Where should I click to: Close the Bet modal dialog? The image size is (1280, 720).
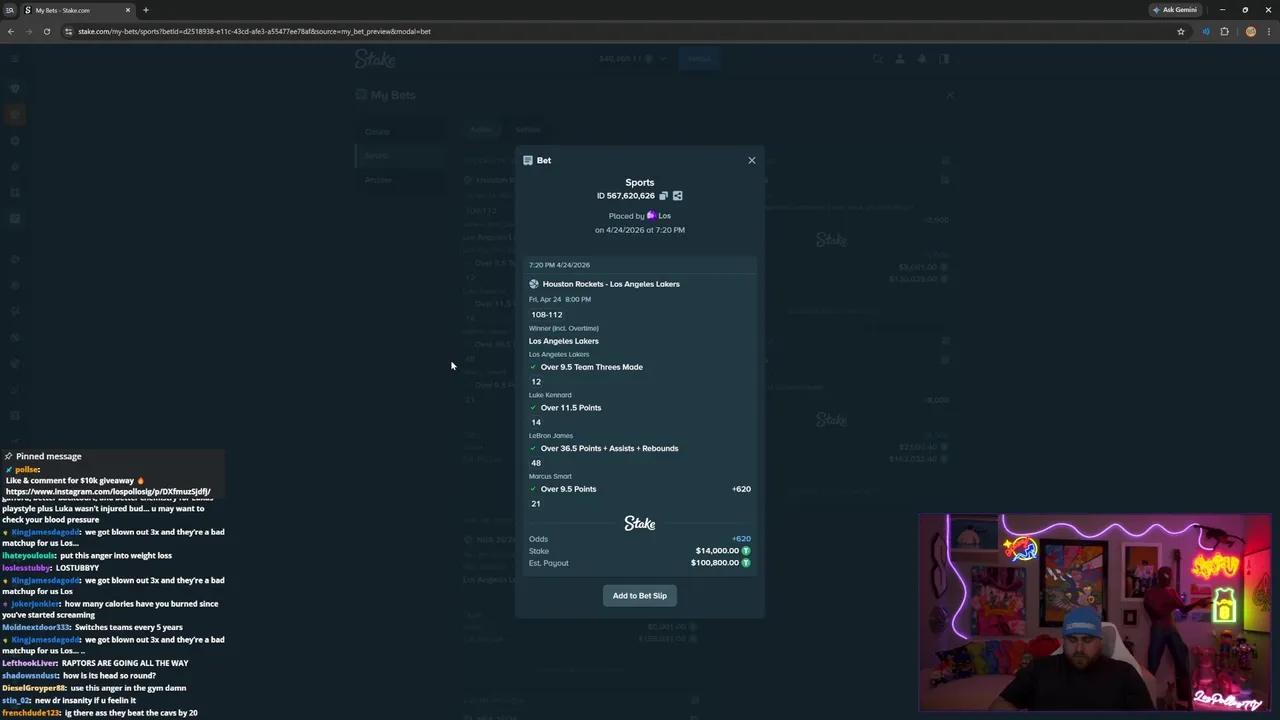[752, 160]
